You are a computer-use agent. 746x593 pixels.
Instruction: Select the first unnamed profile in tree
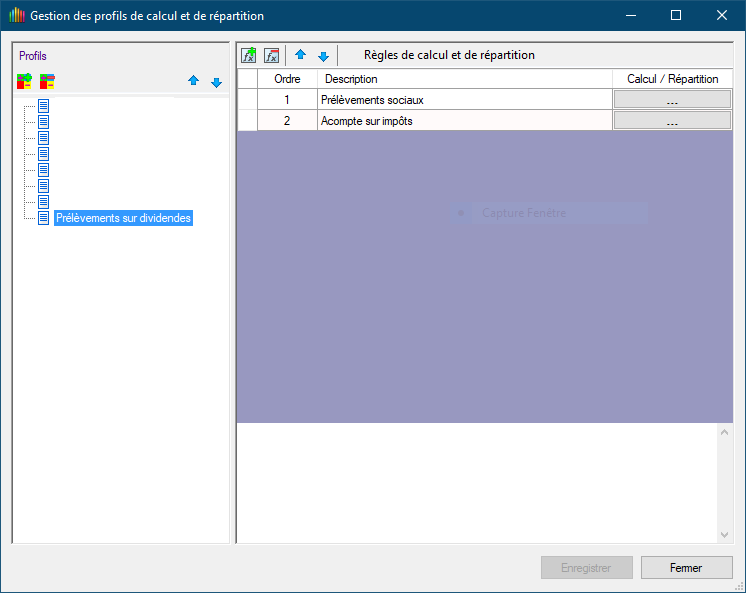pyautogui.click(x=44, y=106)
